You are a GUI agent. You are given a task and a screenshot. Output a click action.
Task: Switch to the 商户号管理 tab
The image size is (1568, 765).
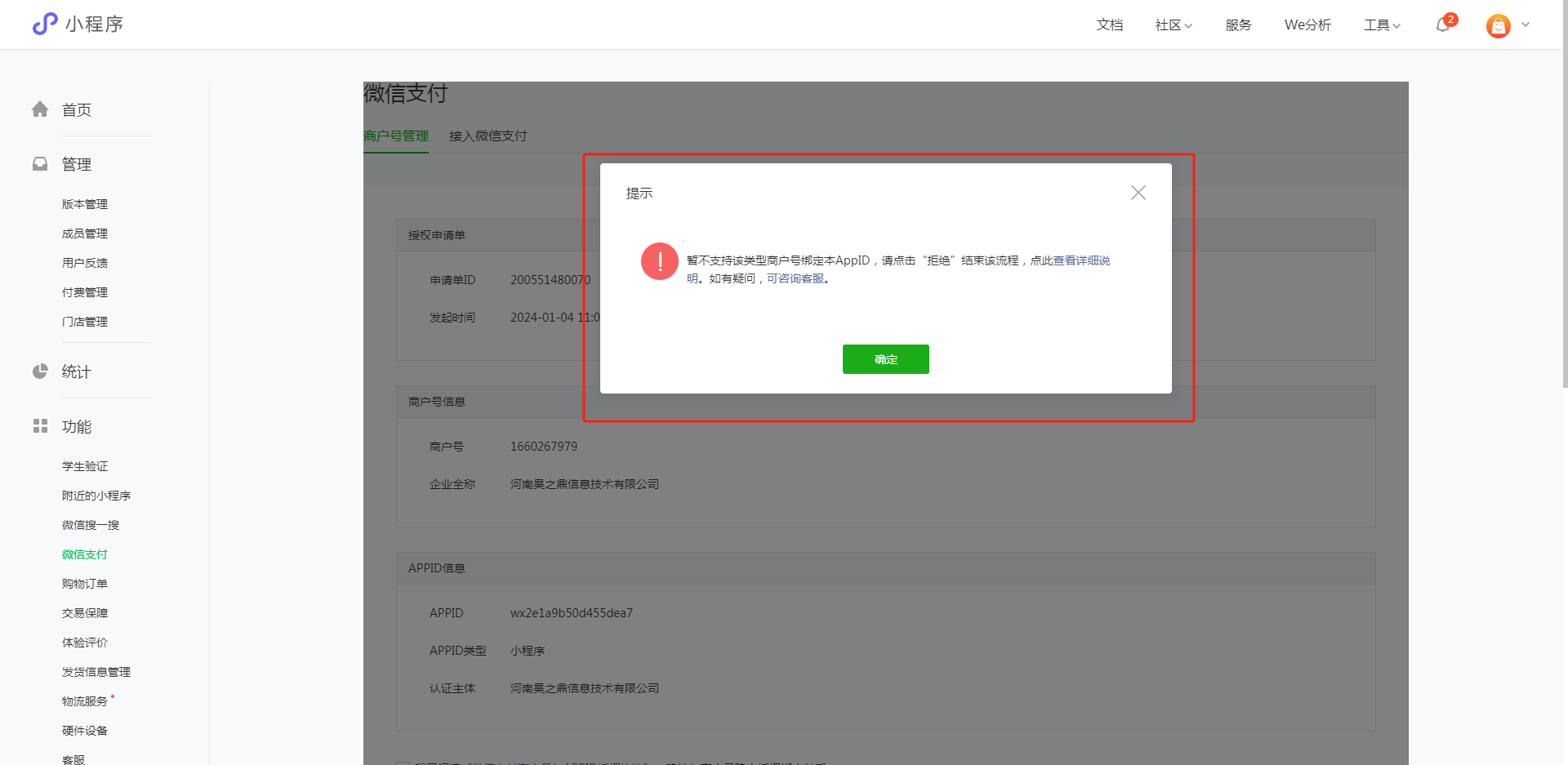tap(396, 136)
